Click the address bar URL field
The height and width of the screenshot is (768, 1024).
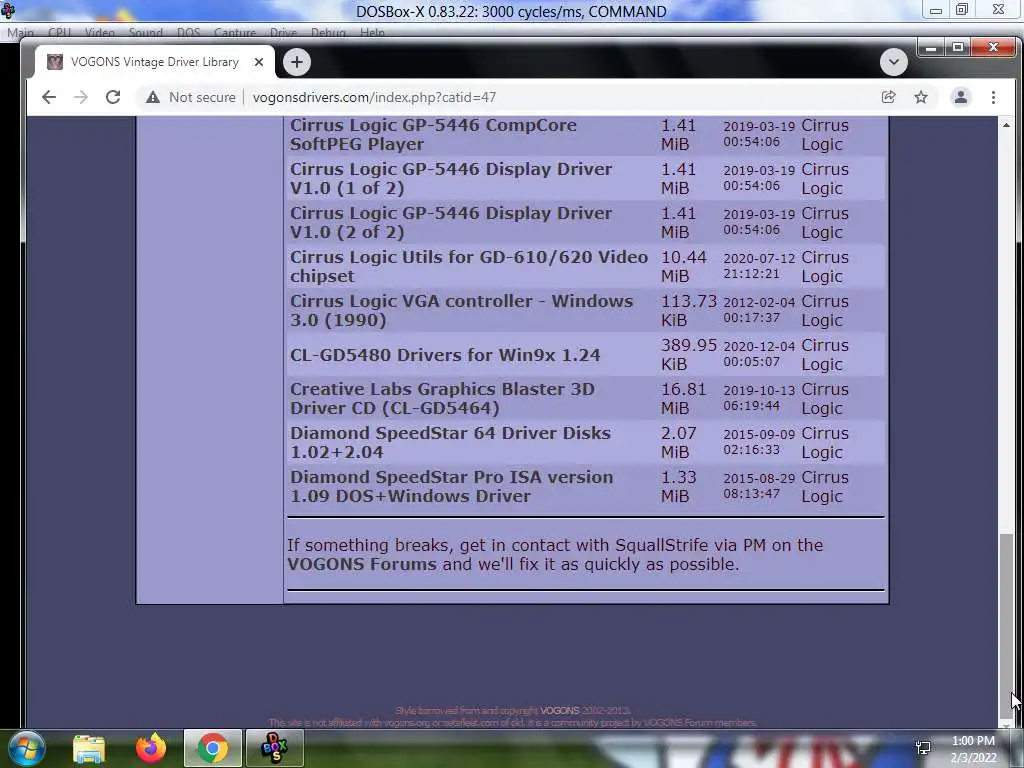(374, 97)
